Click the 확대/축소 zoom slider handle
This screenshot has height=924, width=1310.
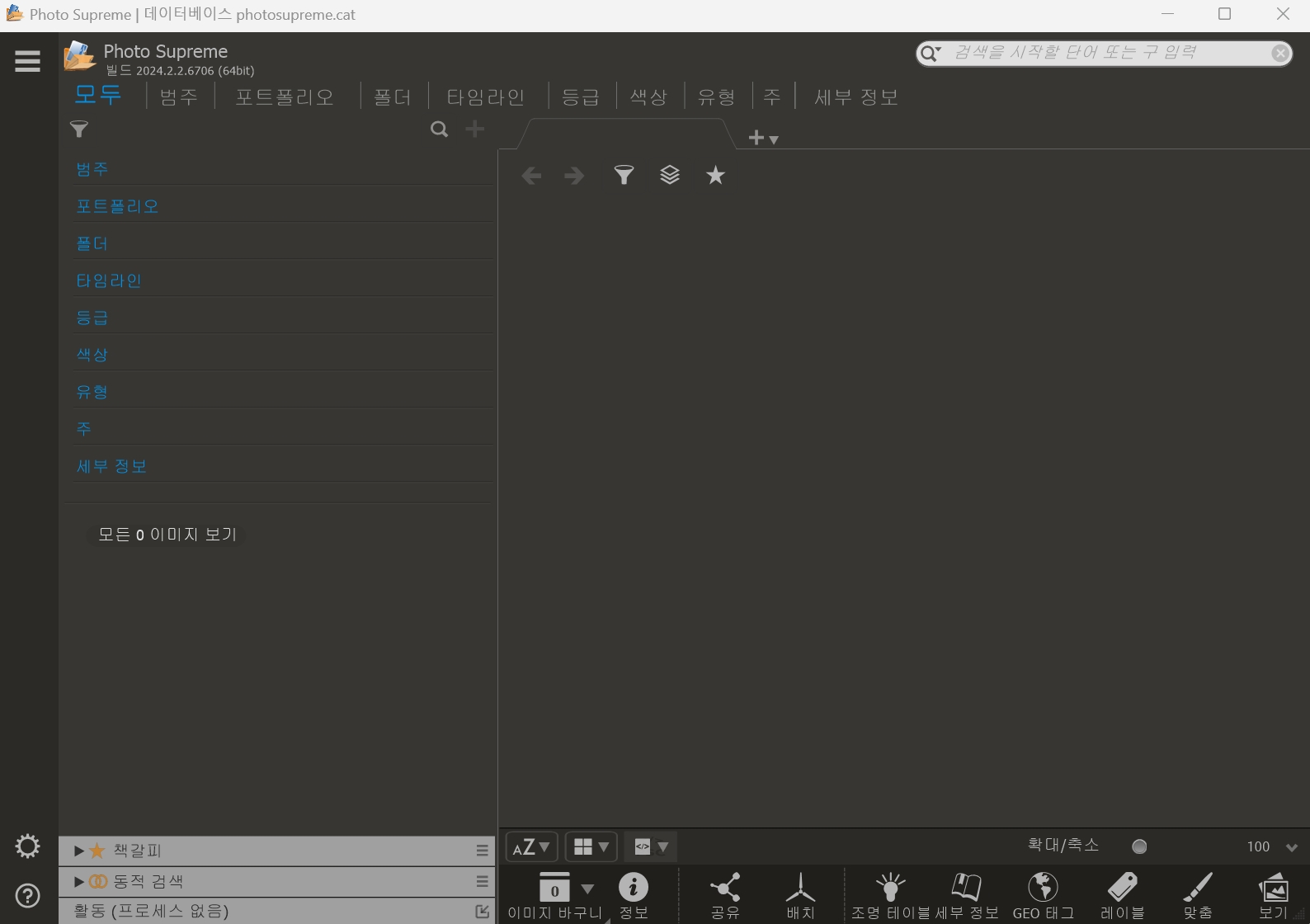[1139, 846]
